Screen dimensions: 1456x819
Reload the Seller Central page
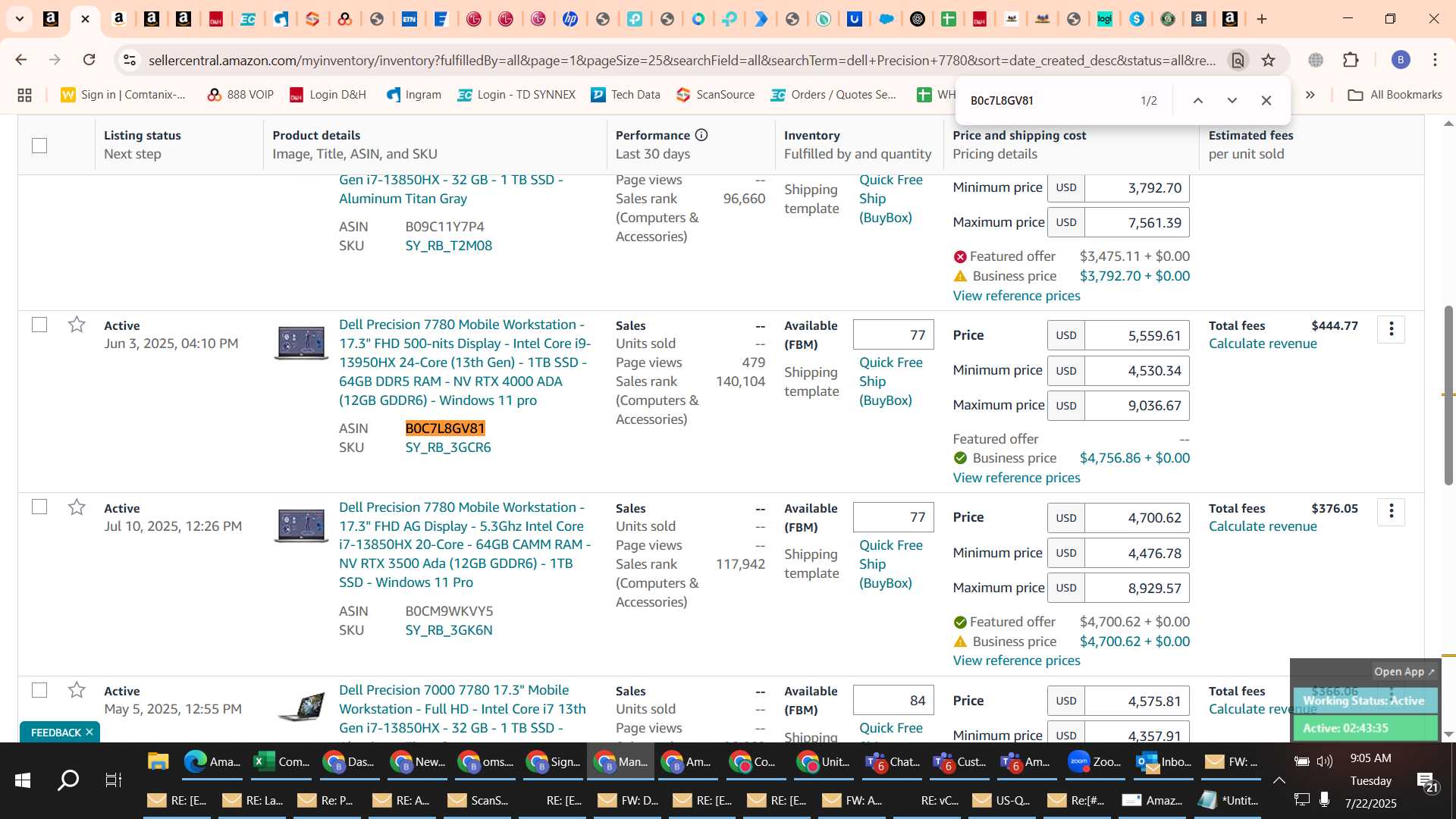[89, 60]
